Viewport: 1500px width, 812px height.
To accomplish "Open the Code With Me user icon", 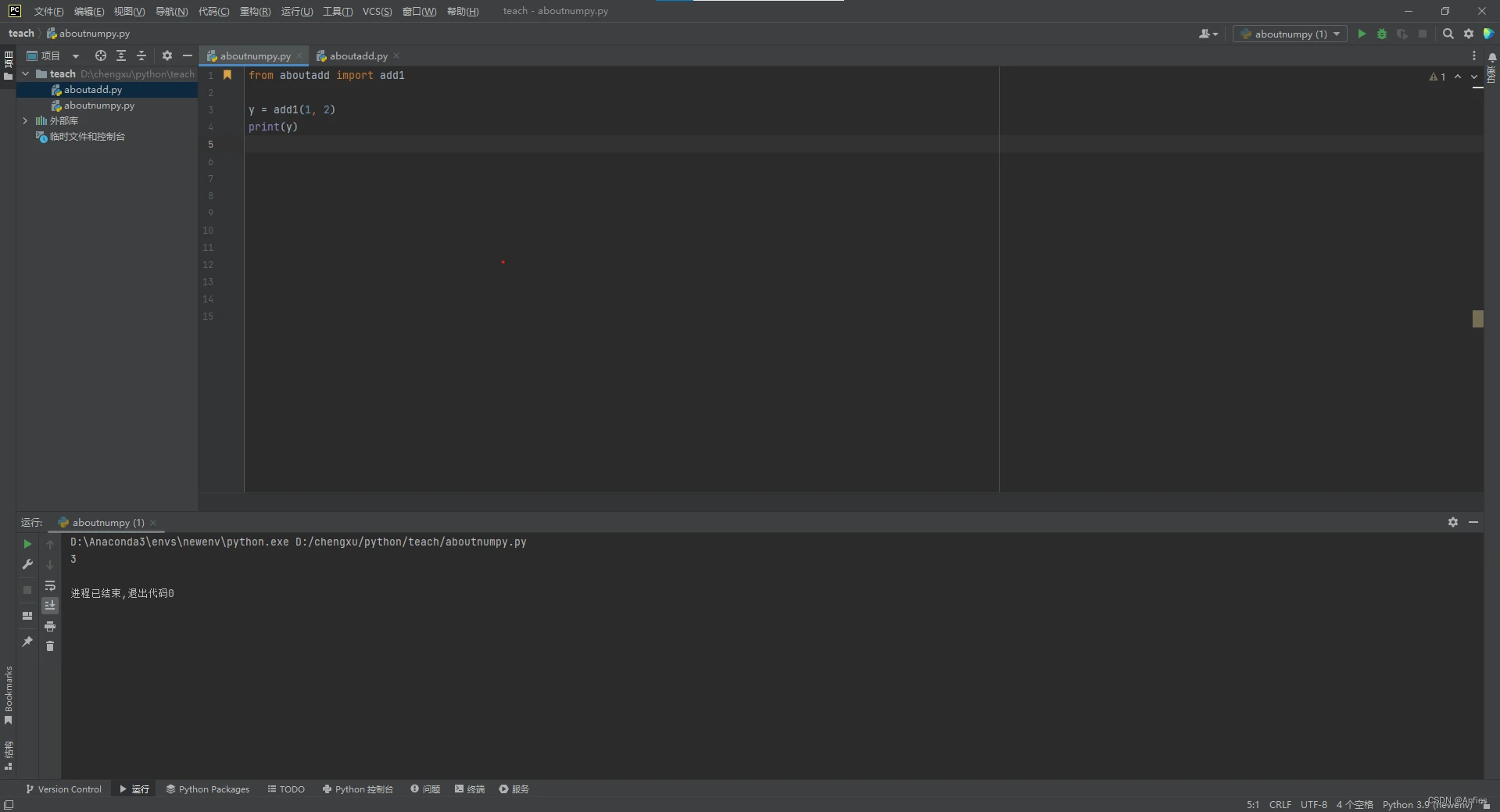I will 1208,34.
